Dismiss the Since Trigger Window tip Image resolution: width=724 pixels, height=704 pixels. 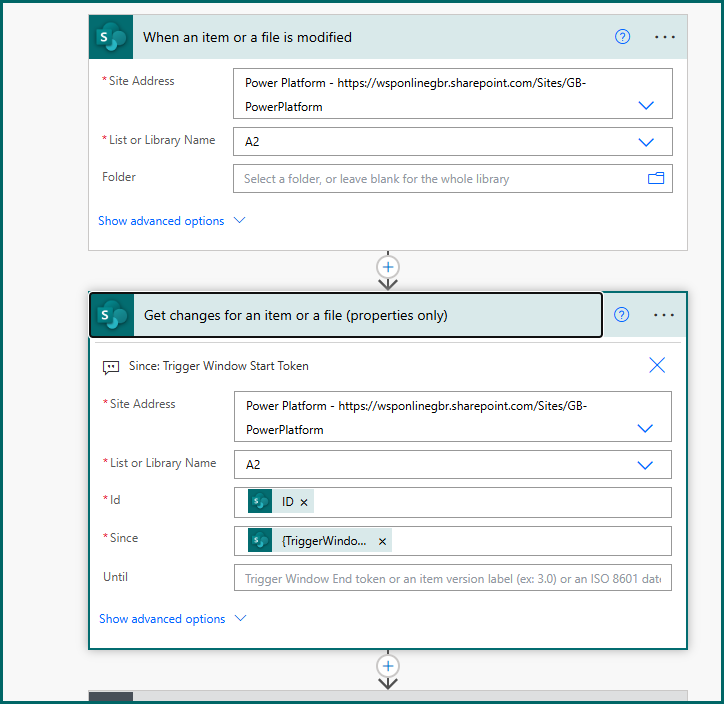(x=657, y=365)
